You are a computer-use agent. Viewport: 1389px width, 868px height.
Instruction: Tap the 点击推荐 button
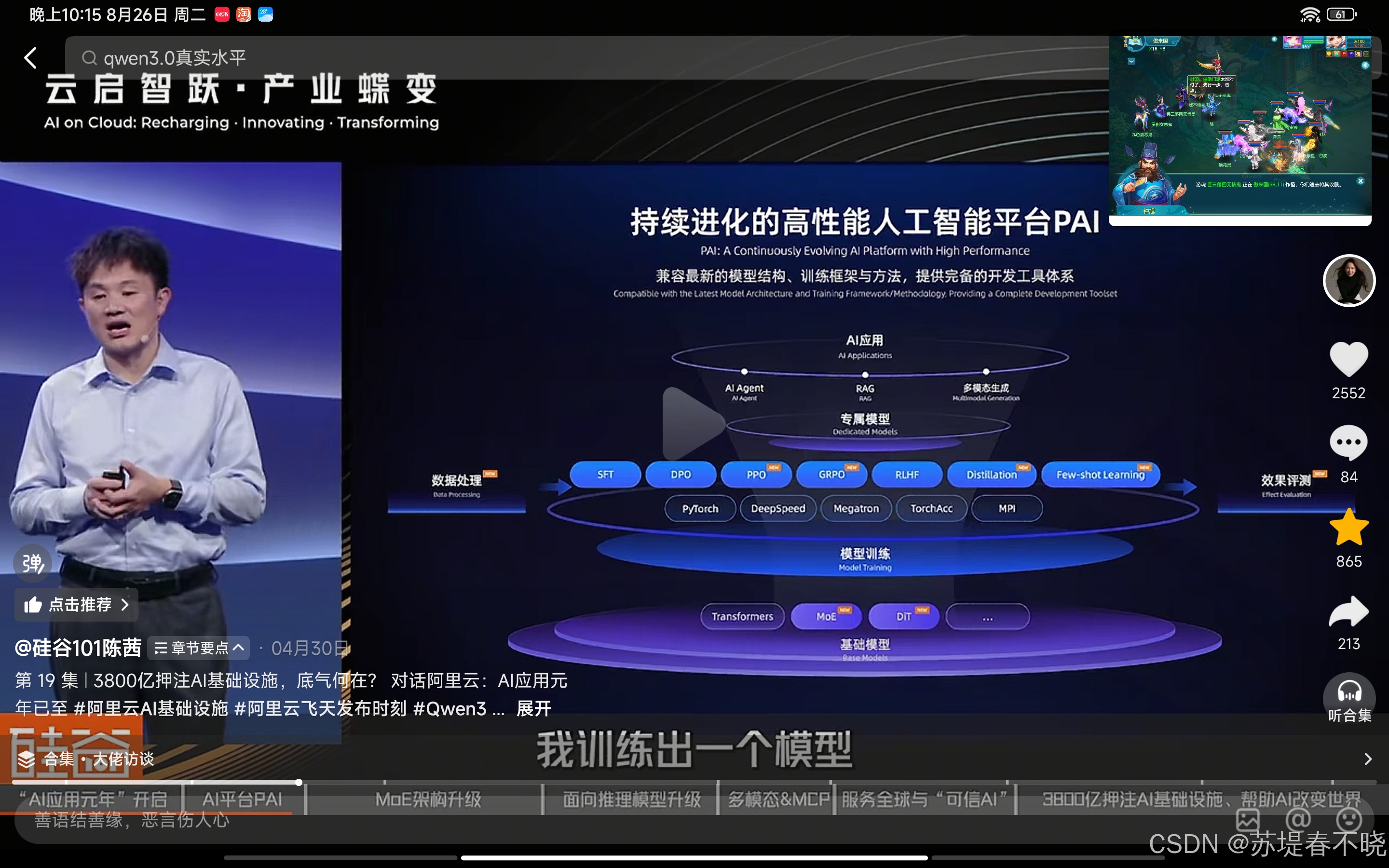(x=76, y=605)
